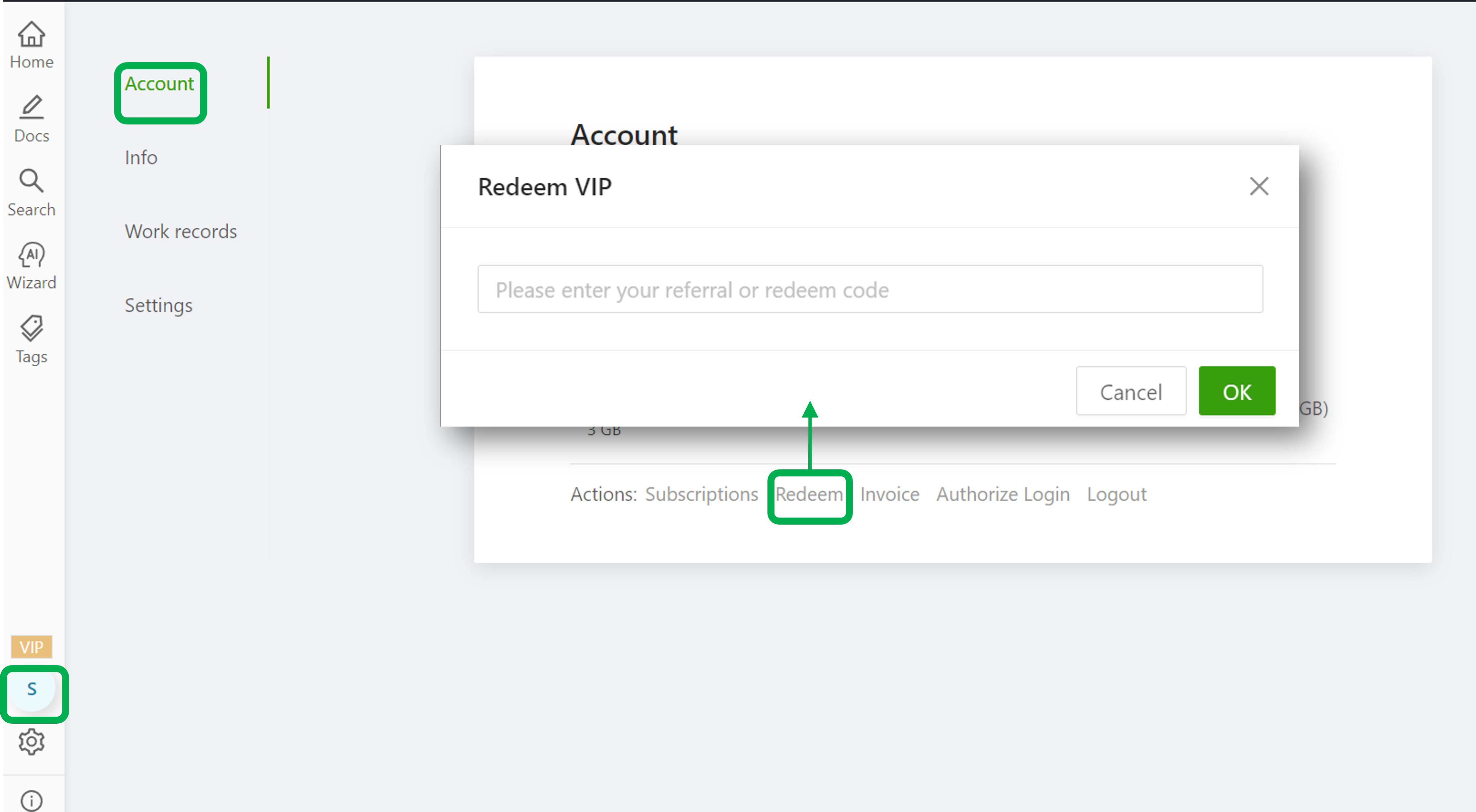Open the settings gear icon

tap(31, 742)
